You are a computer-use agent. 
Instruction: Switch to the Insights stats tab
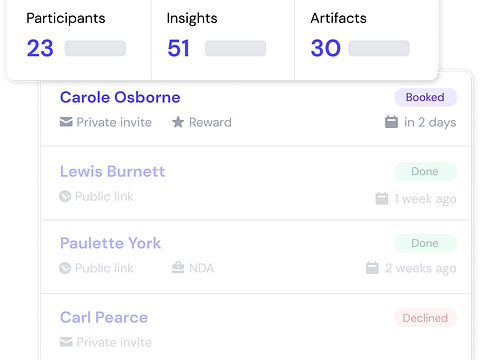tap(223, 37)
